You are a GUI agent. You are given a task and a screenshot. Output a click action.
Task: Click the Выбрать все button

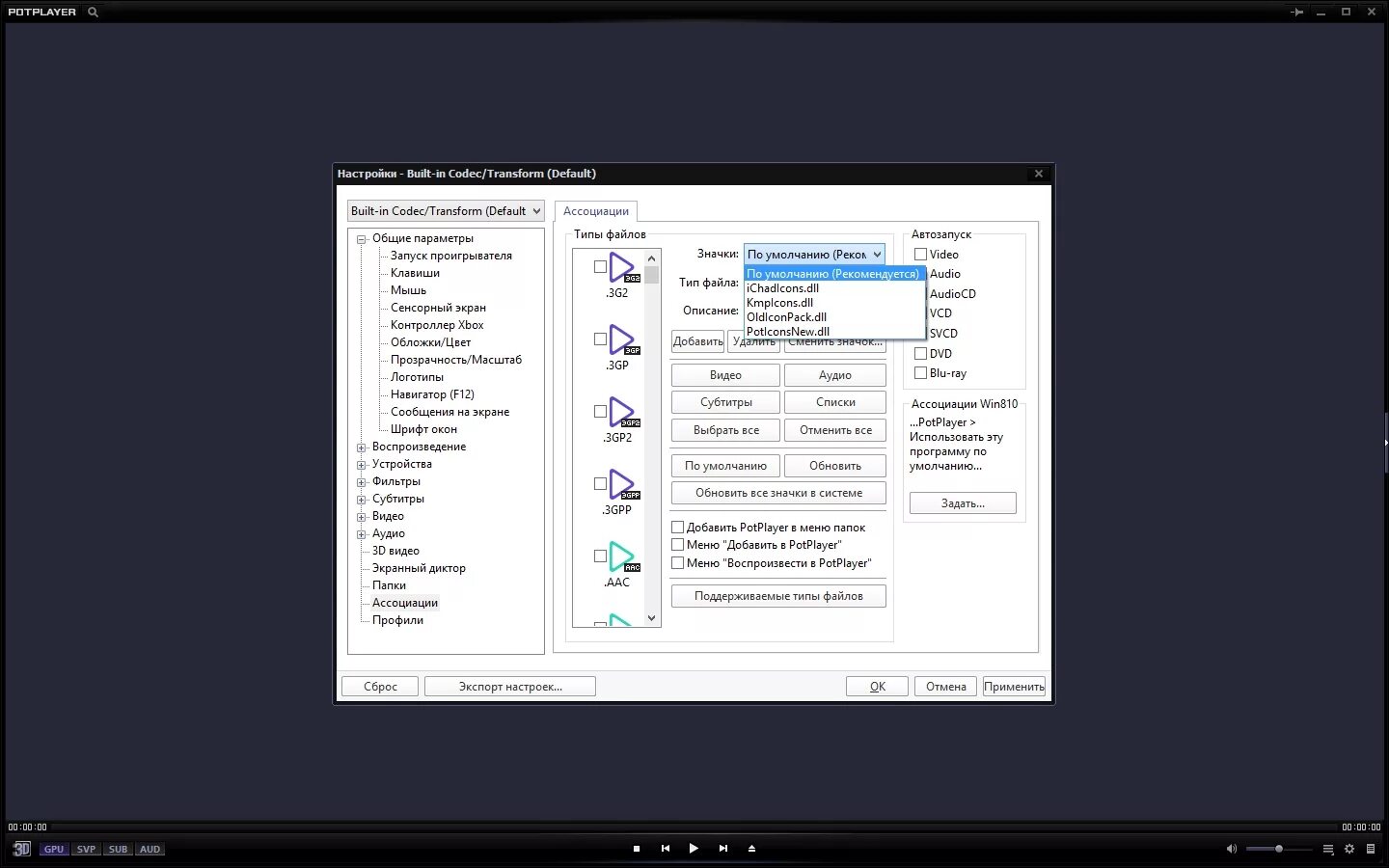click(725, 430)
